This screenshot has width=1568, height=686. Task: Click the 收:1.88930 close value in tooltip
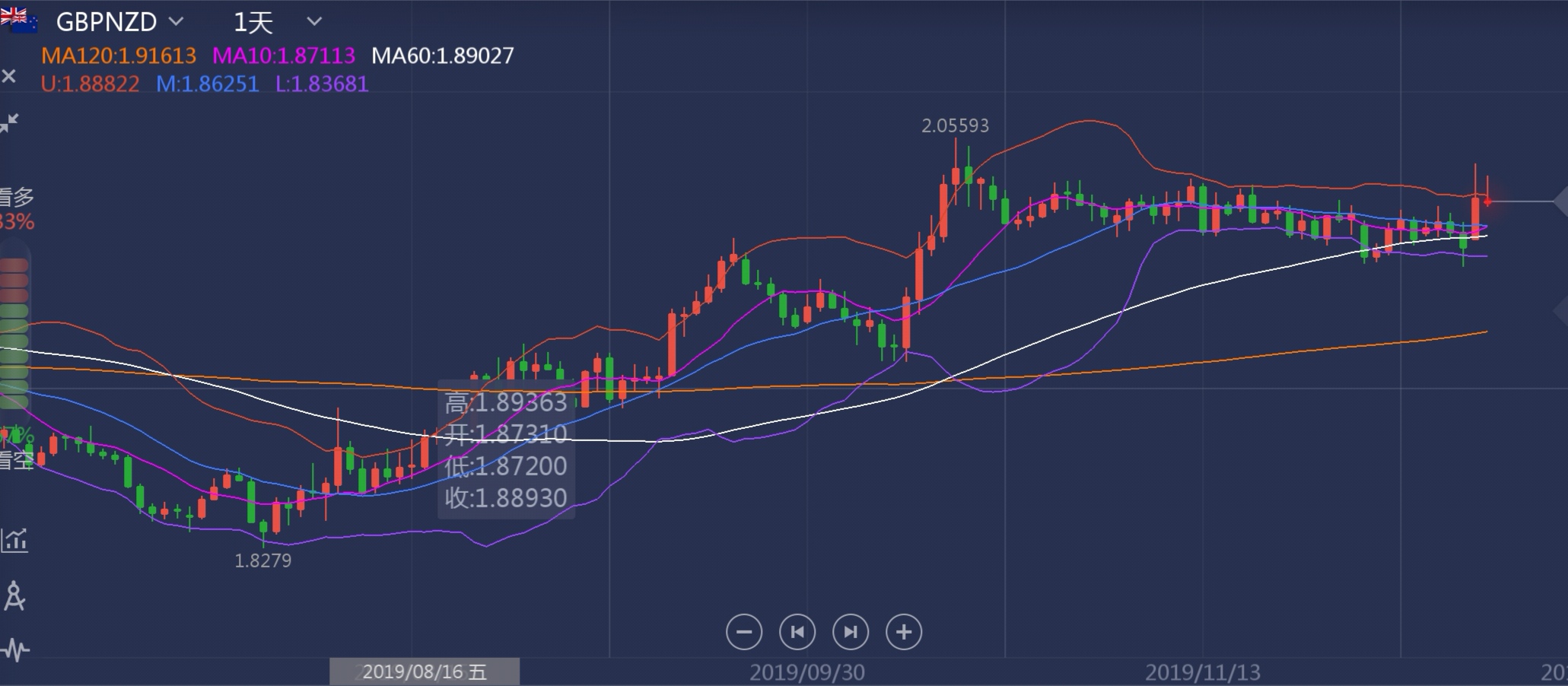click(x=506, y=498)
